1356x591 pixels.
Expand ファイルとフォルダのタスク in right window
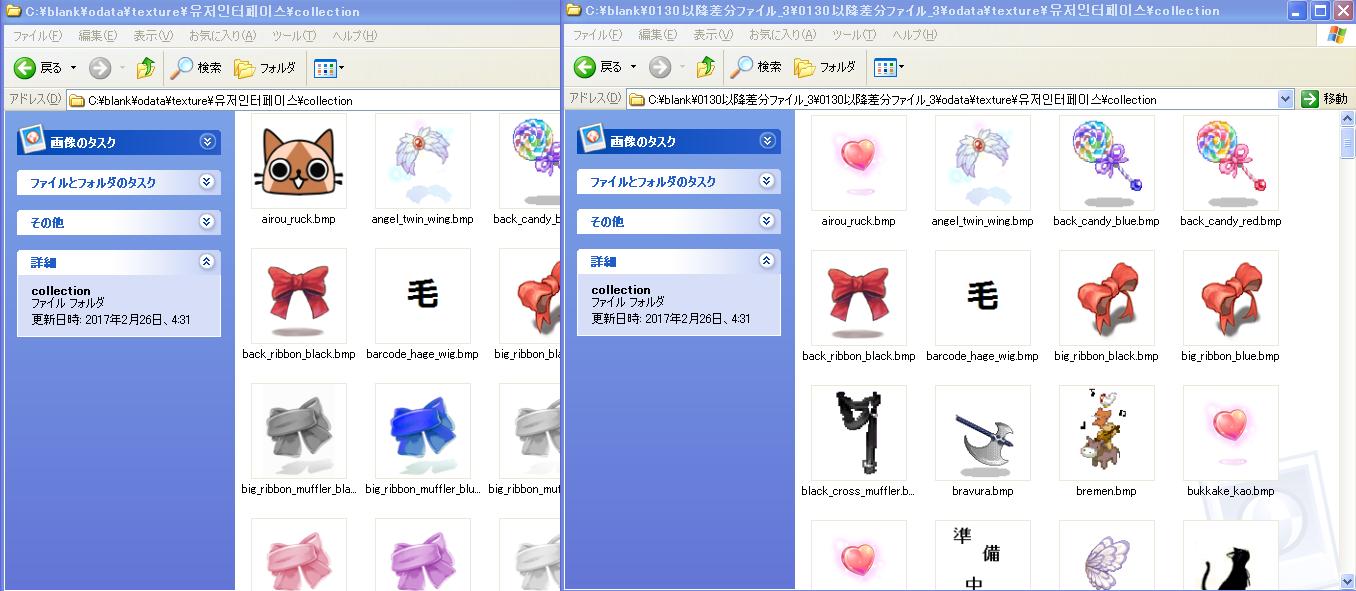[767, 181]
